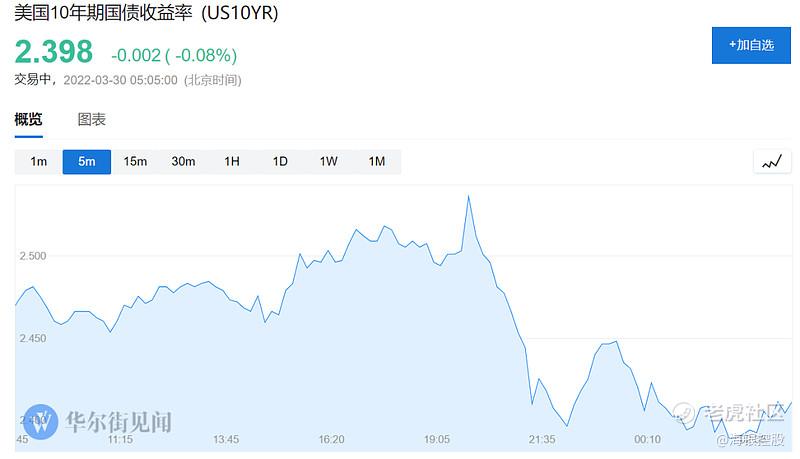
Task: Click the 21:35 time axis label
Action: (x=542, y=439)
